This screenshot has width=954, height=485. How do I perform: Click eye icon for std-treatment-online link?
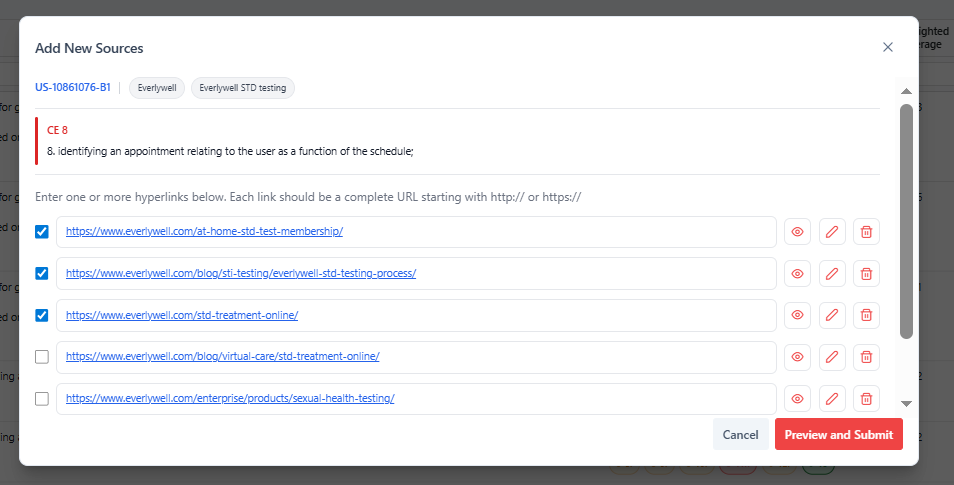click(797, 315)
